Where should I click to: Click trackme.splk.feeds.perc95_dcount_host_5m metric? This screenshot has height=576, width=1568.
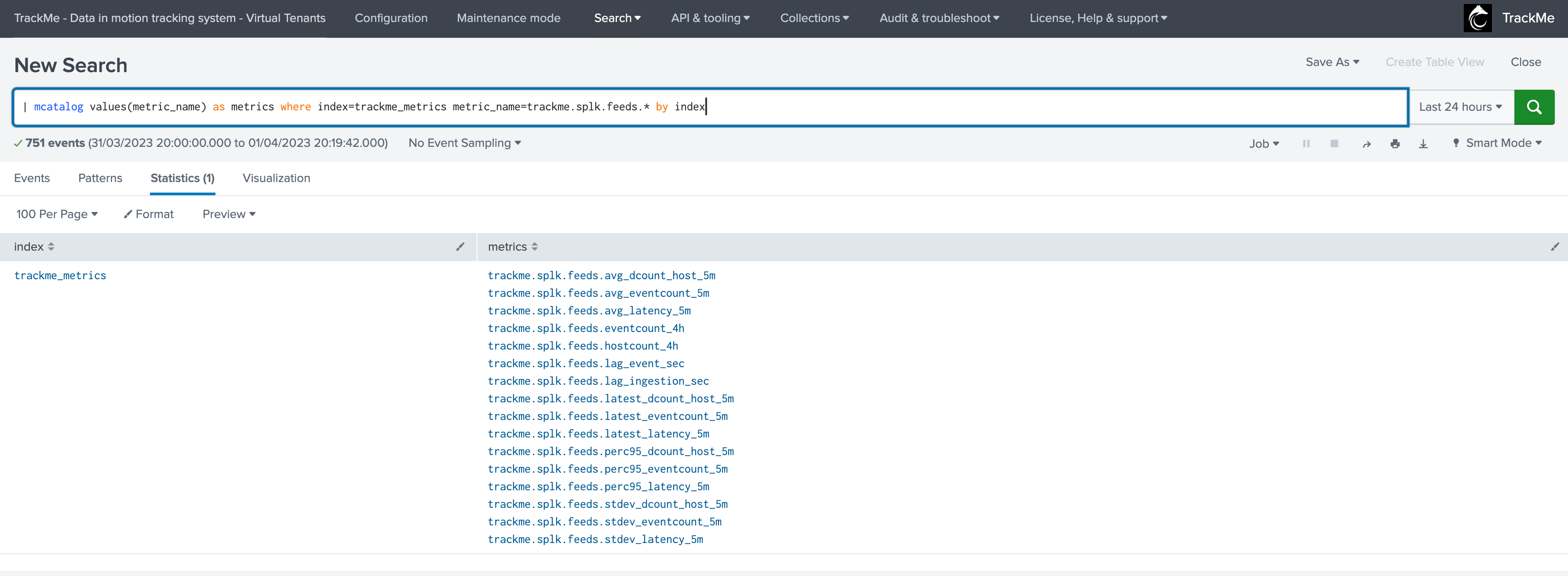611,452
